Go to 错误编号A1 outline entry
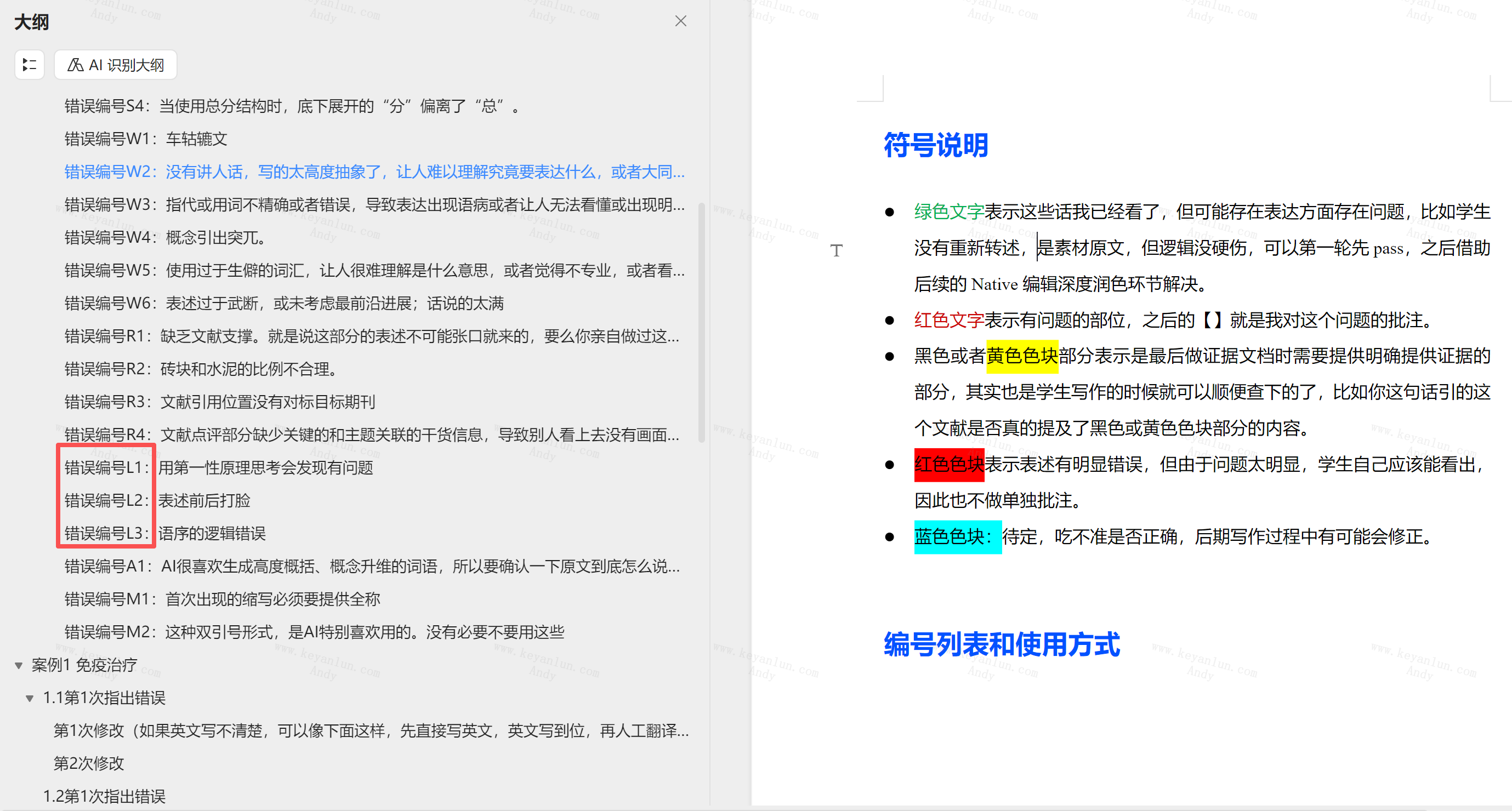1512x811 pixels. coord(372,566)
